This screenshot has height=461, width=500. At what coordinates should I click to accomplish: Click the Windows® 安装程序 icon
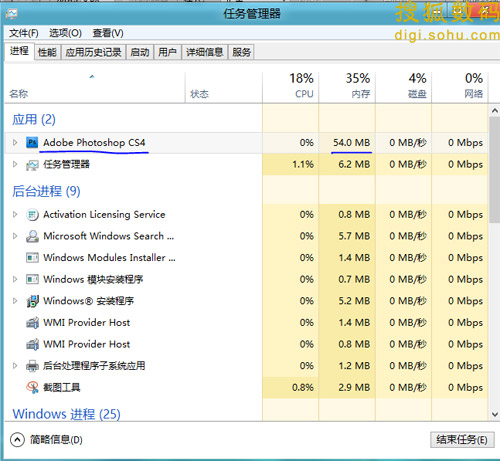32,301
